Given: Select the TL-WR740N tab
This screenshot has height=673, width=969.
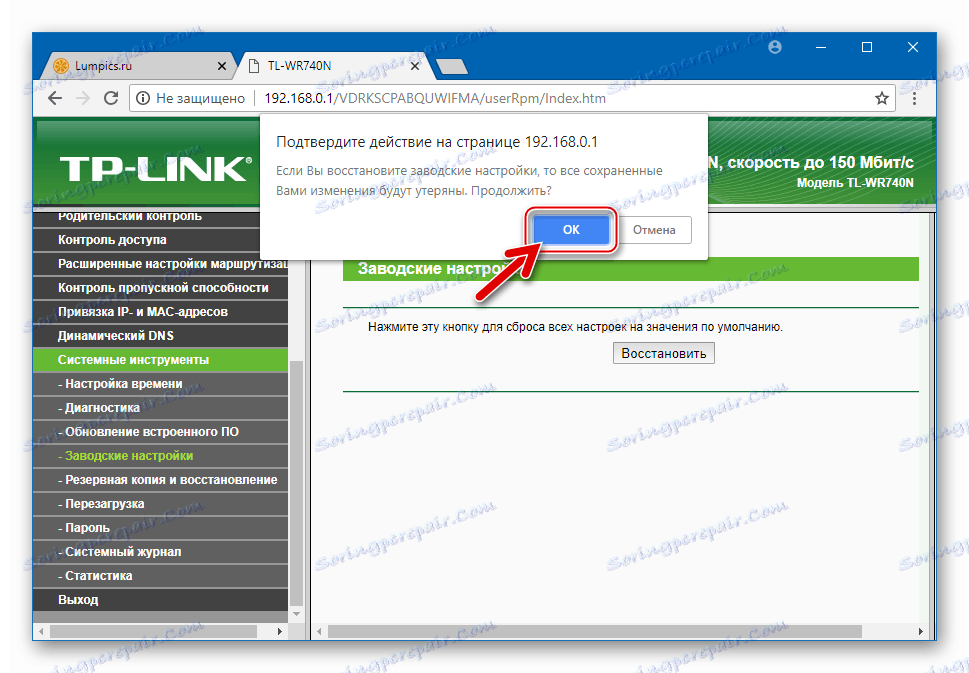Looking at the screenshot, I should 334,66.
